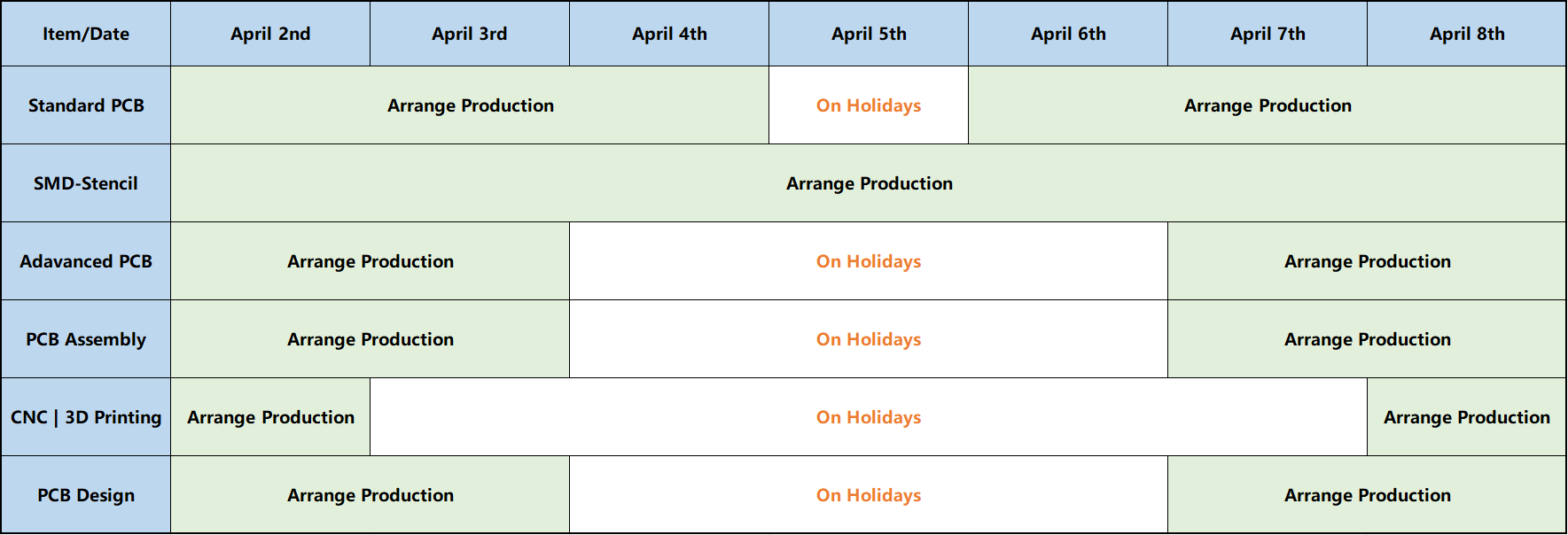The image size is (1568, 535).
Task: Select the April 7th column header
Action: pyautogui.click(x=1268, y=34)
